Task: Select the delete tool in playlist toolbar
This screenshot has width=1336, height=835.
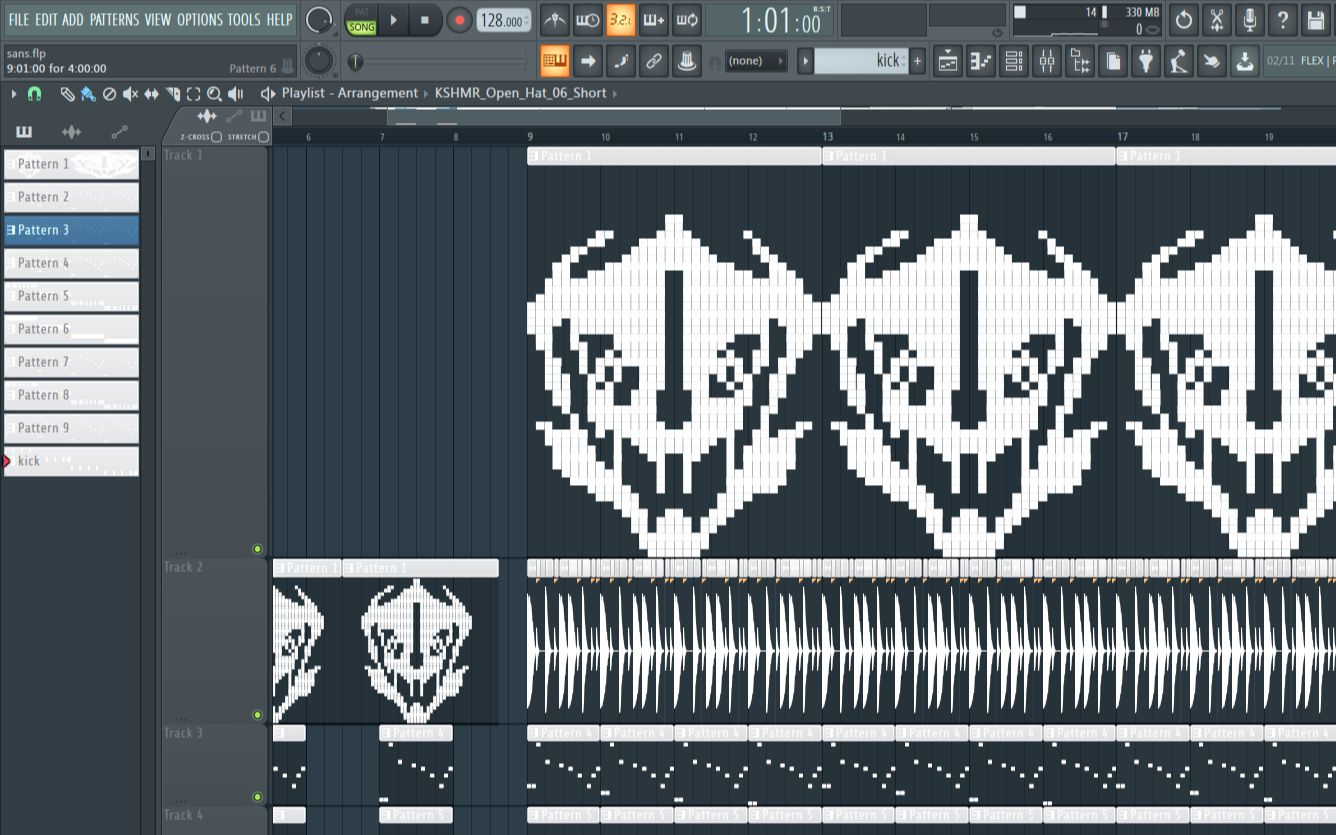Action: [109, 94]
